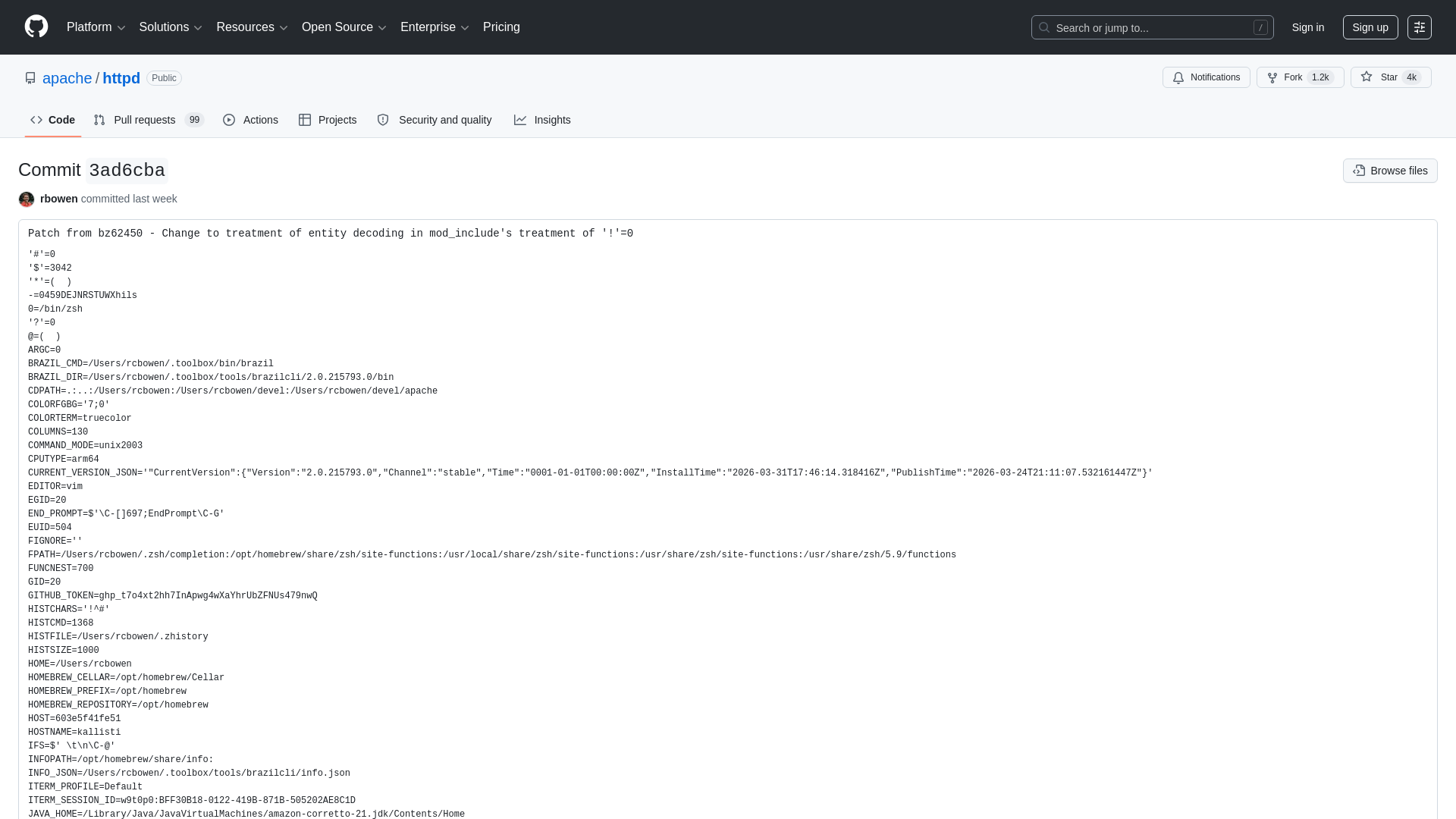Select the Actions play icon
The image size is (1456, 819).
pyautogui.click(x=230, y=120)
